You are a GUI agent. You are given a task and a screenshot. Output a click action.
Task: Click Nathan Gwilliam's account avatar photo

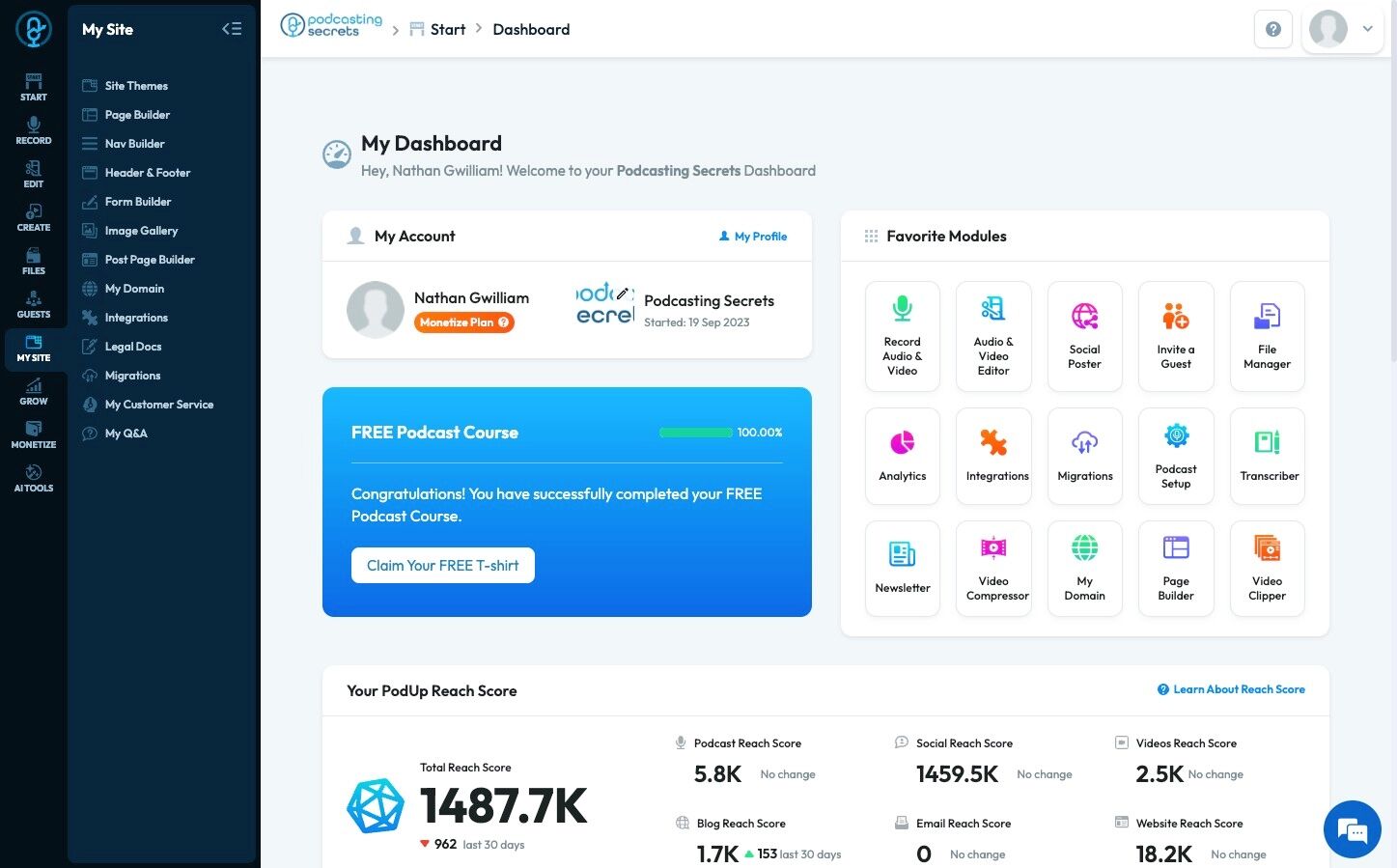click(376, 310)
